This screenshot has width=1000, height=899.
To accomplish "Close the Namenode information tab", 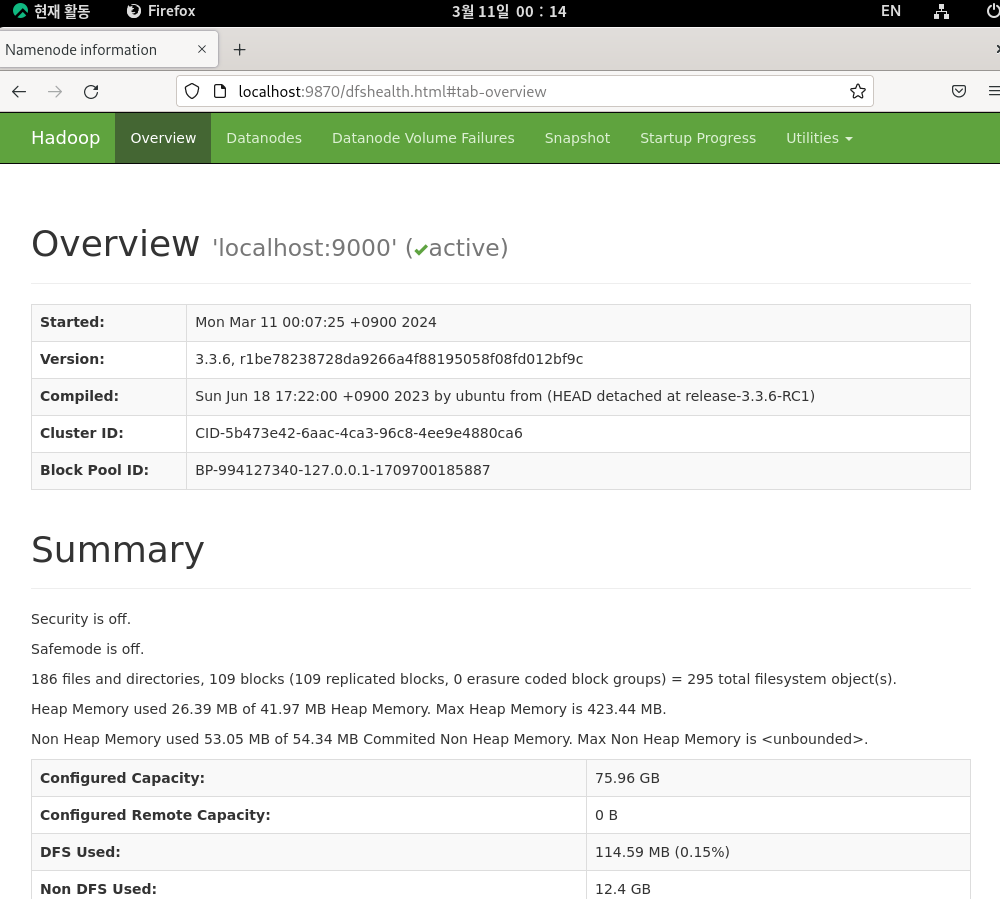I will [x=202, y=49].
